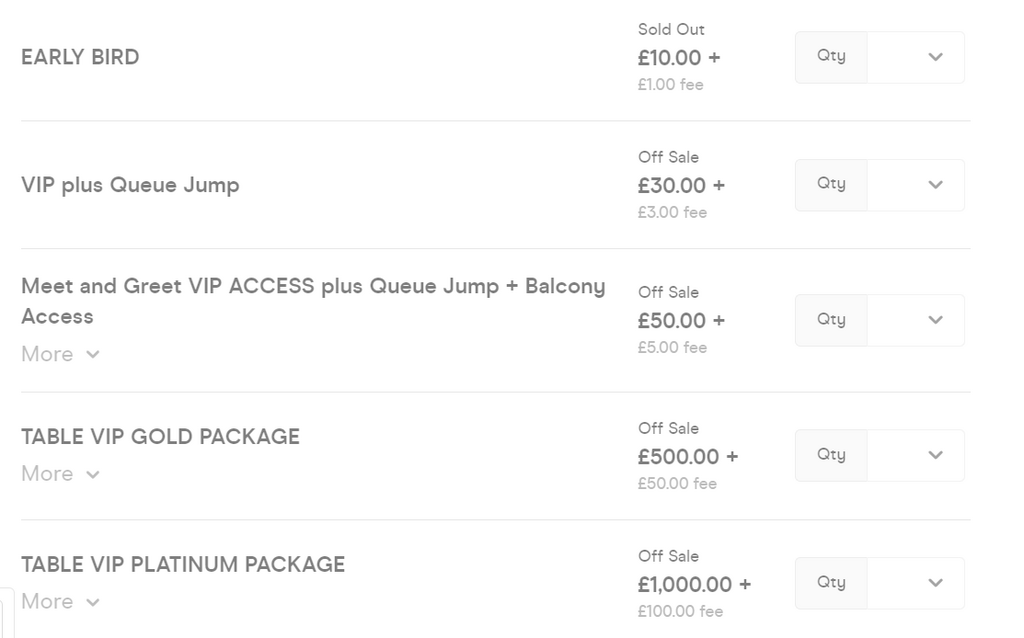Image resolution: width=1024 pixels, height=638 pixels.
Task: Open the EARLY BIRD quantity dropdown
Action: (x=879, y=57)
